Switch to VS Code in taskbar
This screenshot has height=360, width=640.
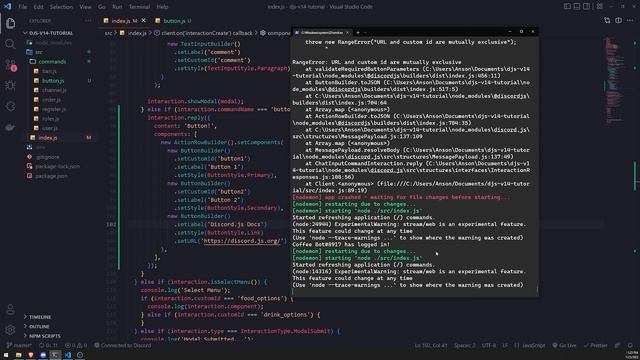click(68, 355)
